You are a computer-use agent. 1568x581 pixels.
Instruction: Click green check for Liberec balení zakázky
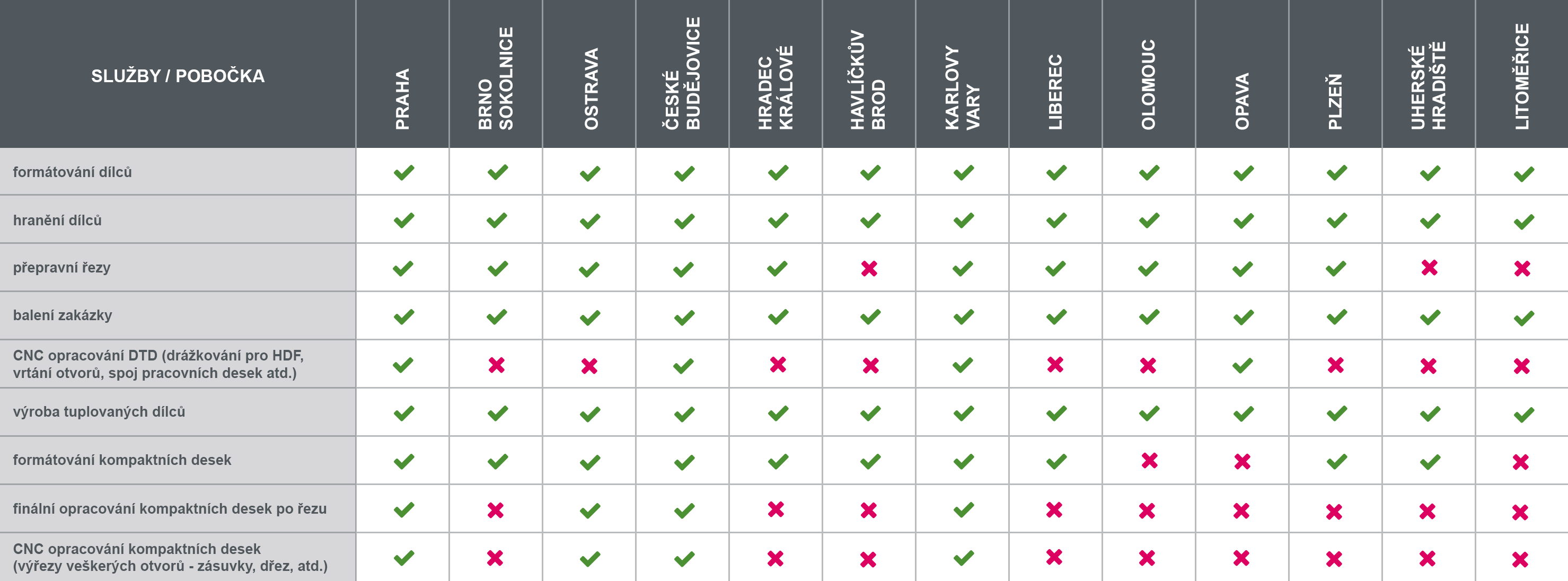(1056, 316)
